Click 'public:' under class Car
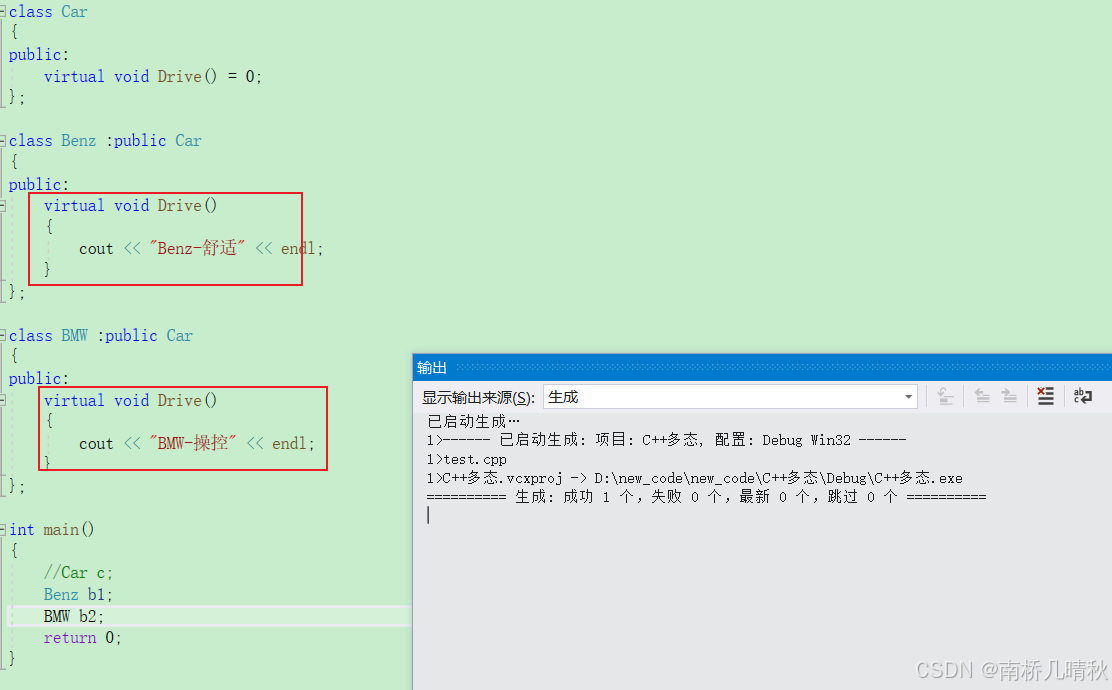The width and height of the screenshot is (1112, 690). (38, 55)
